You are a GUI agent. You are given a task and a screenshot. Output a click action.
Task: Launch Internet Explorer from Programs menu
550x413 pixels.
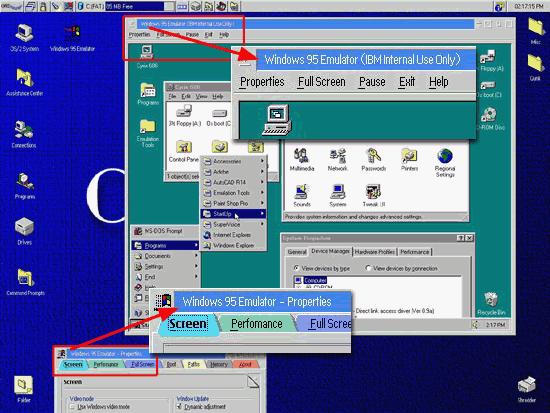coord(234,235)
